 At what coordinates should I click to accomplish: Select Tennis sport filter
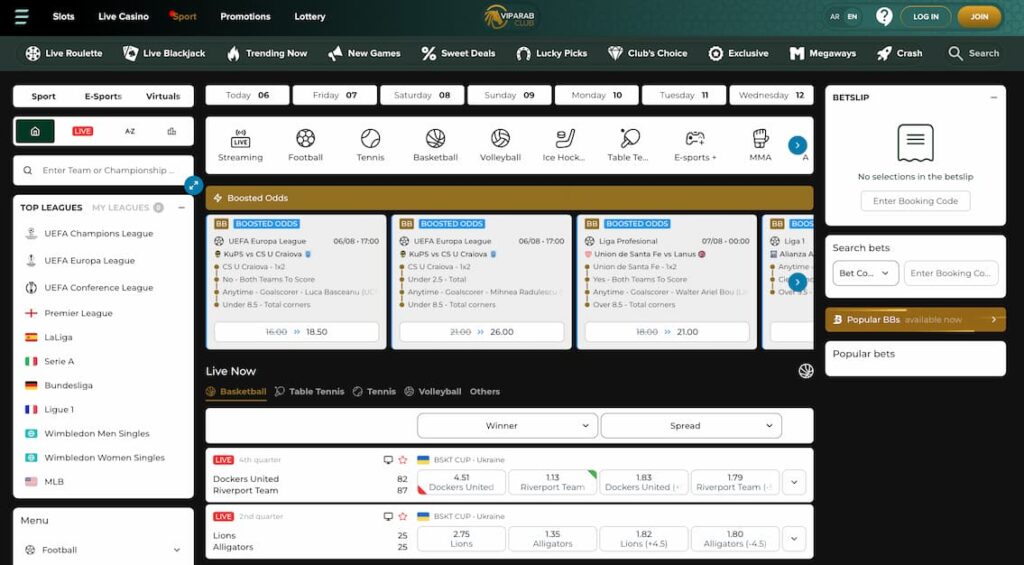coord(370,145)
